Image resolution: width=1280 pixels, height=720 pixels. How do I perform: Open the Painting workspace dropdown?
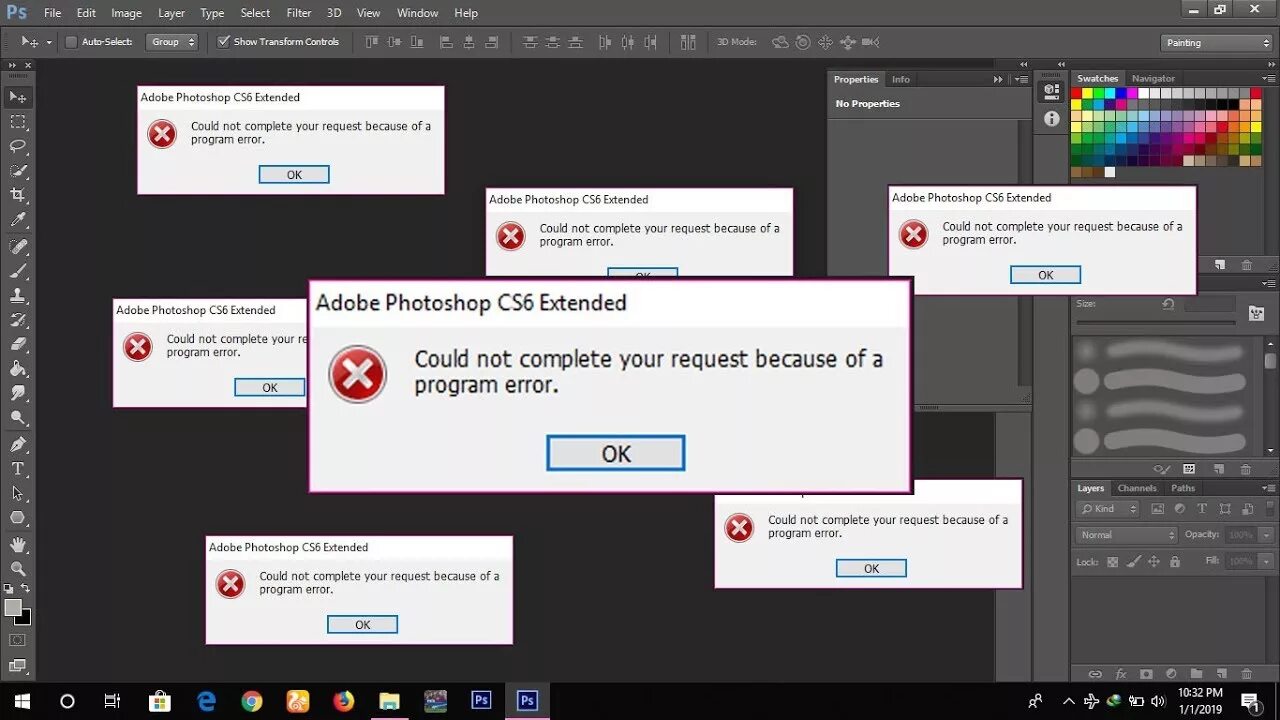coord(1217,43)
